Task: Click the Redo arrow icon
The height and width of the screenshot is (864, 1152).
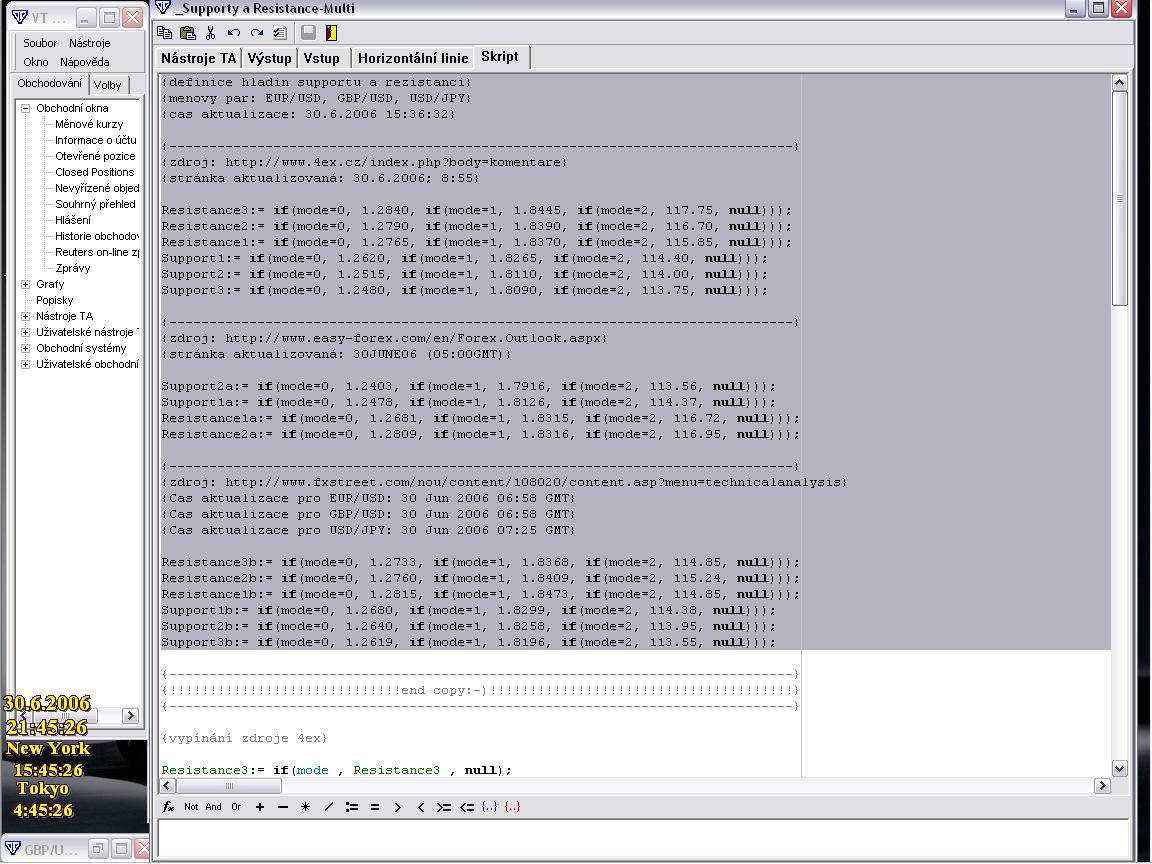Action: 257,33
